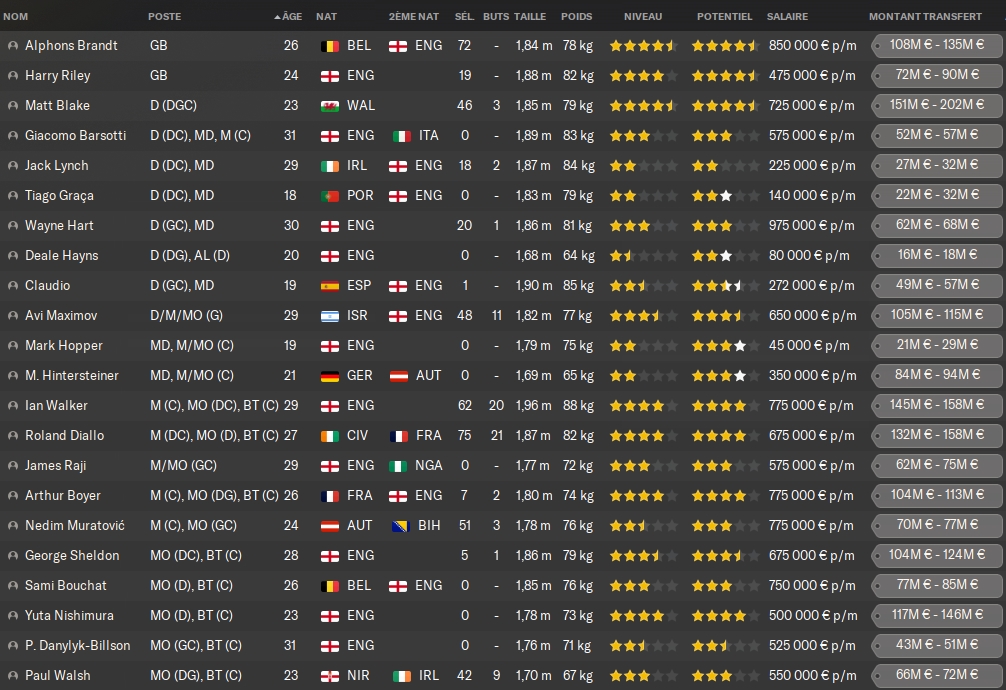
Task: Open Yuta Nishimura player profile
Action: pos(69,616)
